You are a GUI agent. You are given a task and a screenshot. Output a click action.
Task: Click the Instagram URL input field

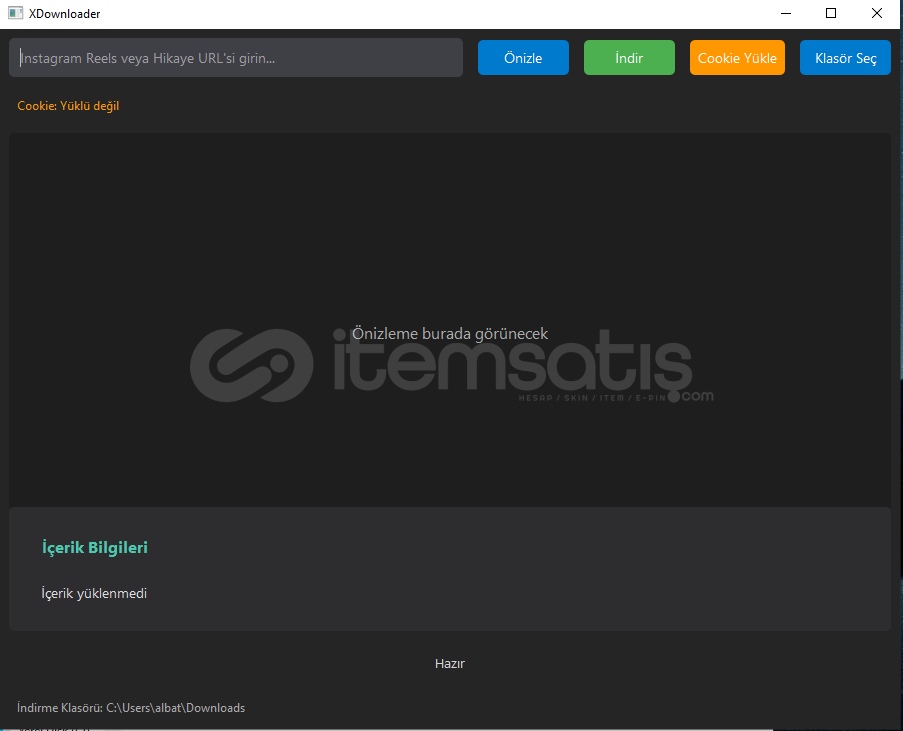click(x=236, y=58)
